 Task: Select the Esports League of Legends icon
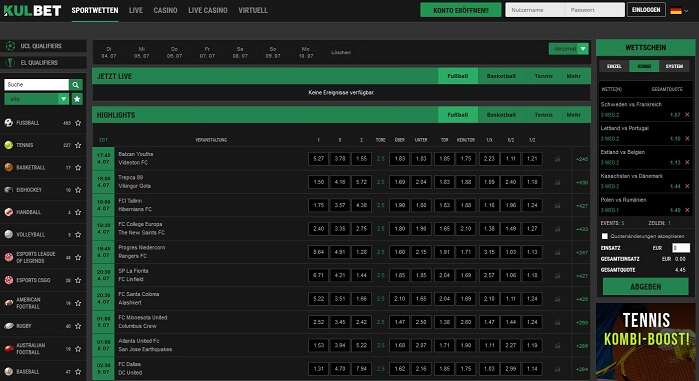click(x=8, y=257)
